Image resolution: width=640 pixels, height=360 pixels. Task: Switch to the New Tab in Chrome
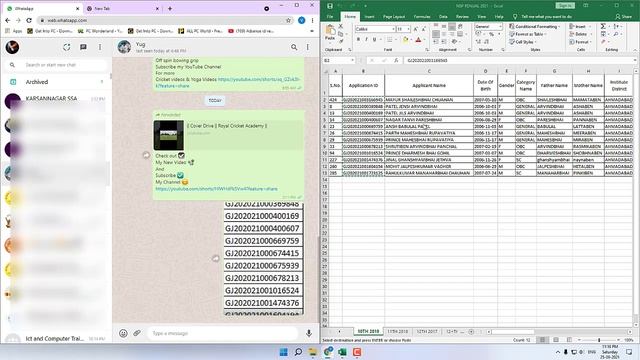pyautogui.click(x=122, y=8)
